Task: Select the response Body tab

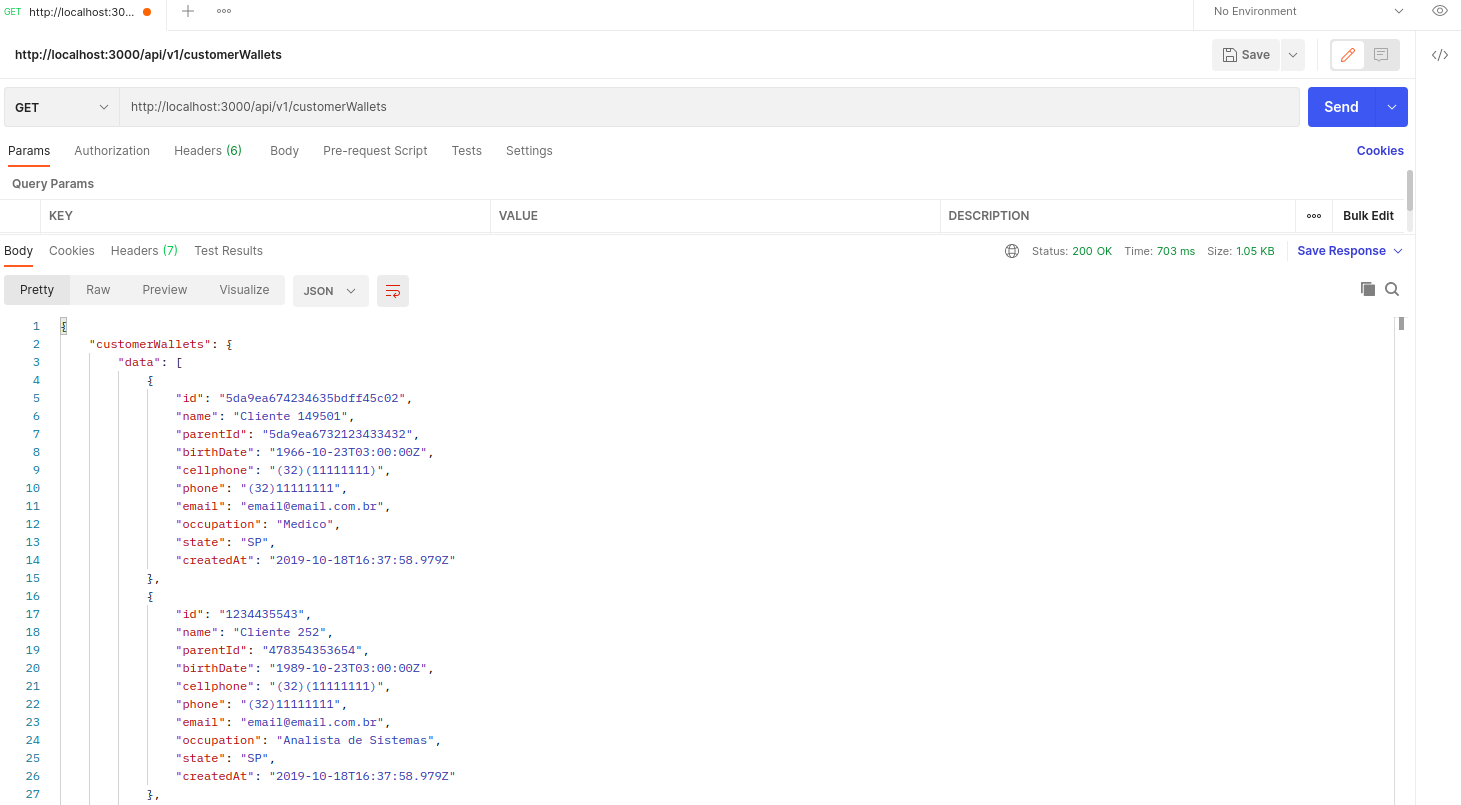Action: tap(18, 251)
